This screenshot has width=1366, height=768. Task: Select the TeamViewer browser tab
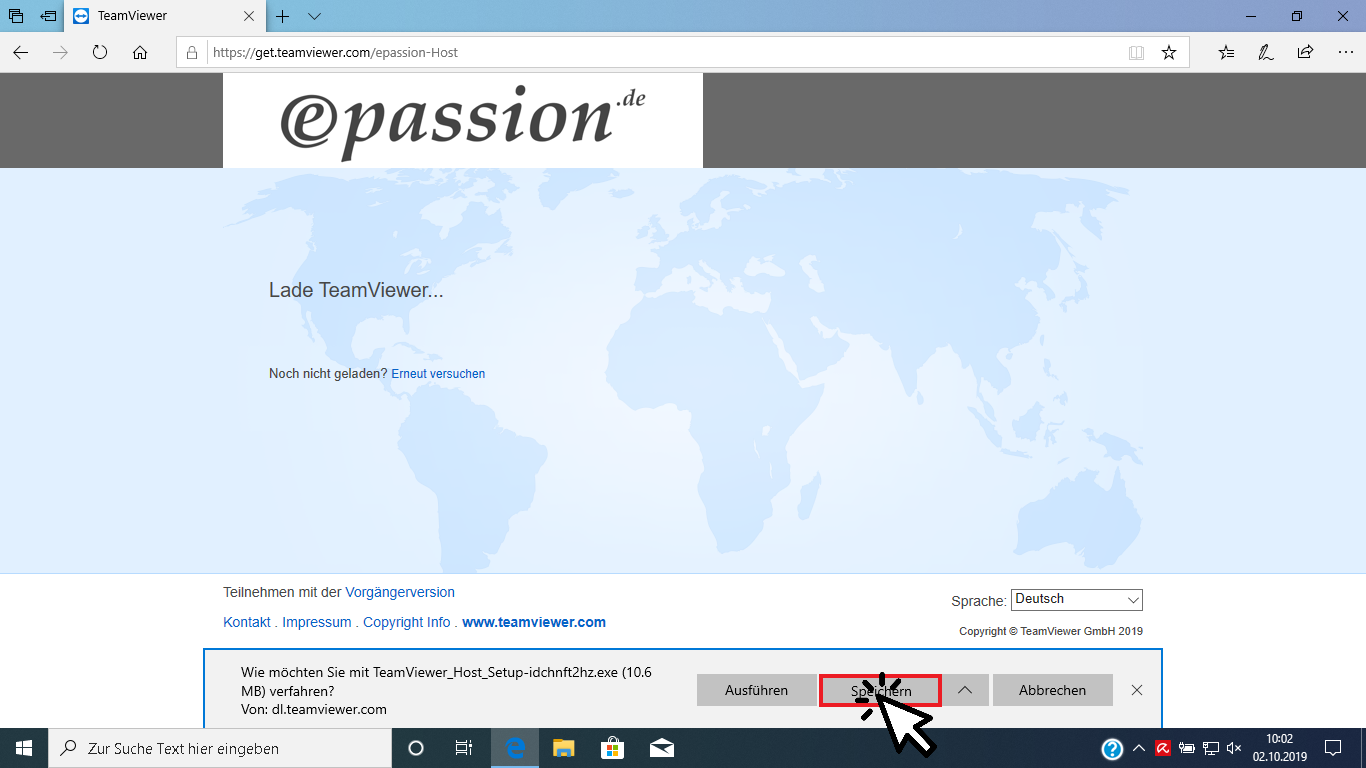point(166,16)
